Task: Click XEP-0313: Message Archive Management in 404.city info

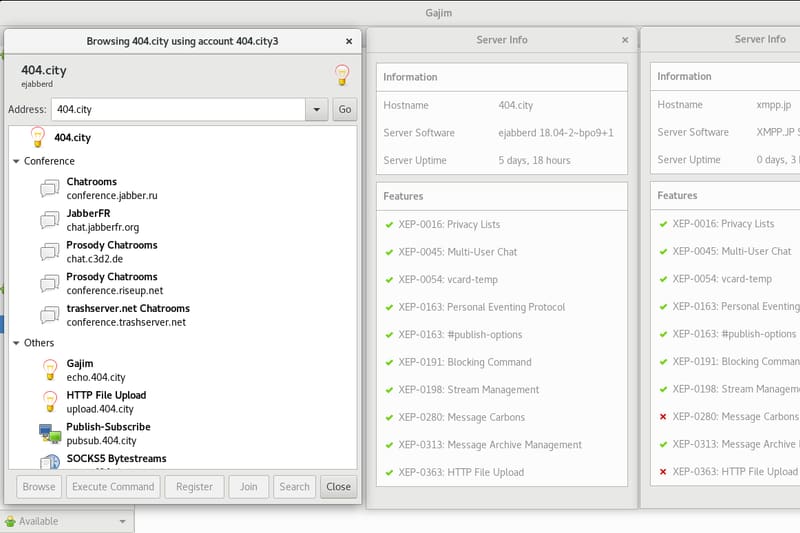Action: (x=490, y=445)
